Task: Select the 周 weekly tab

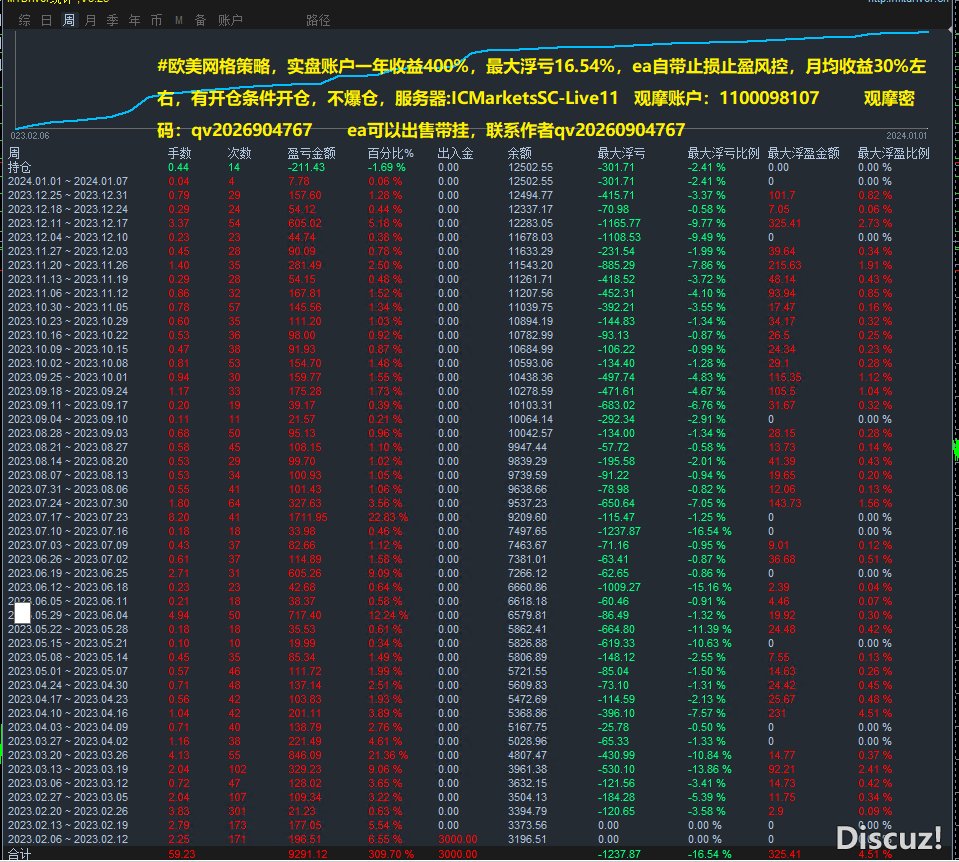Action: point(69,20)
